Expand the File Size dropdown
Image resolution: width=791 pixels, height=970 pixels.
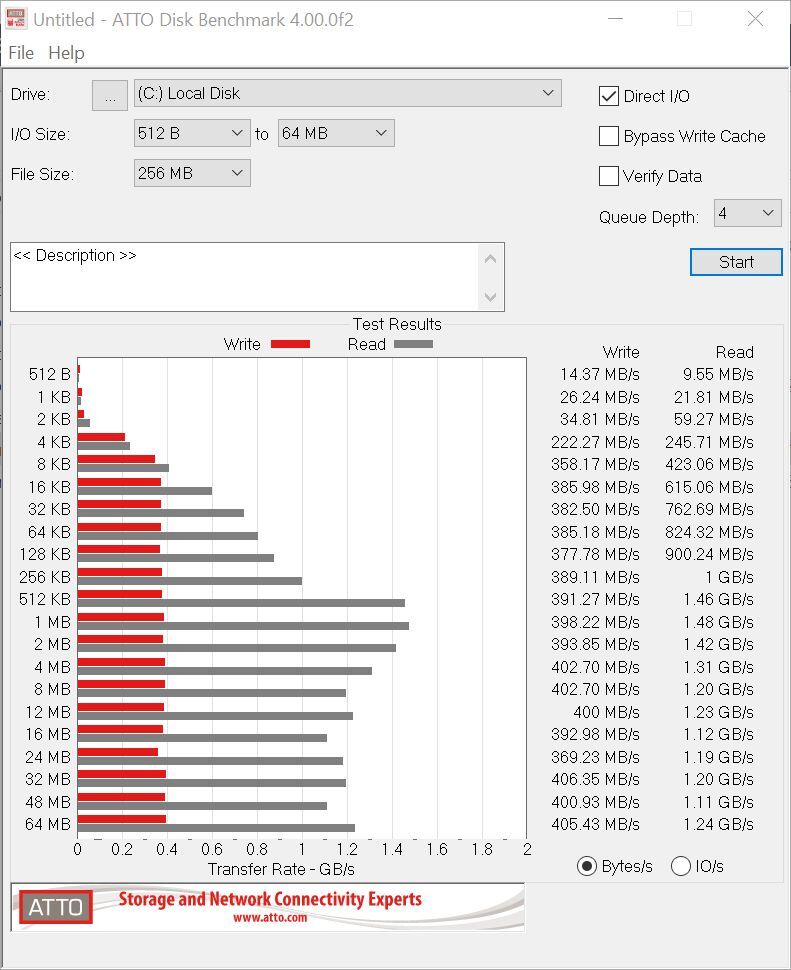[x=192, y=173]
